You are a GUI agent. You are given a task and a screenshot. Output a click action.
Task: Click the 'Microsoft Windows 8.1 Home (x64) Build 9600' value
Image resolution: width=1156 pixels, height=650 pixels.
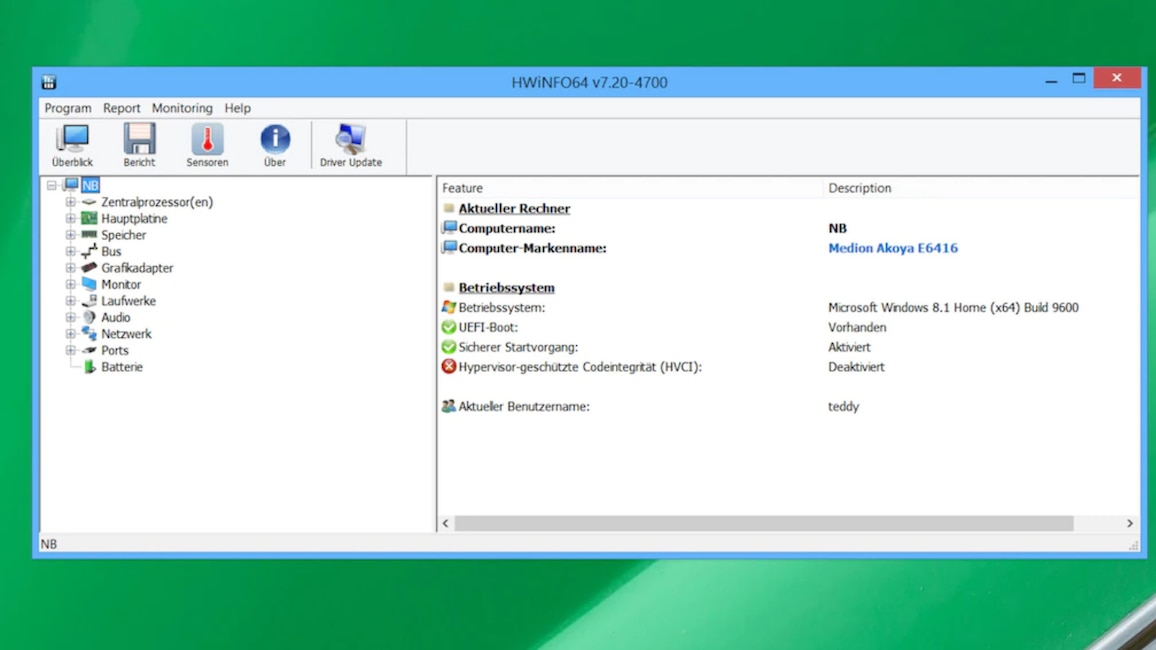tap(953, 307)
